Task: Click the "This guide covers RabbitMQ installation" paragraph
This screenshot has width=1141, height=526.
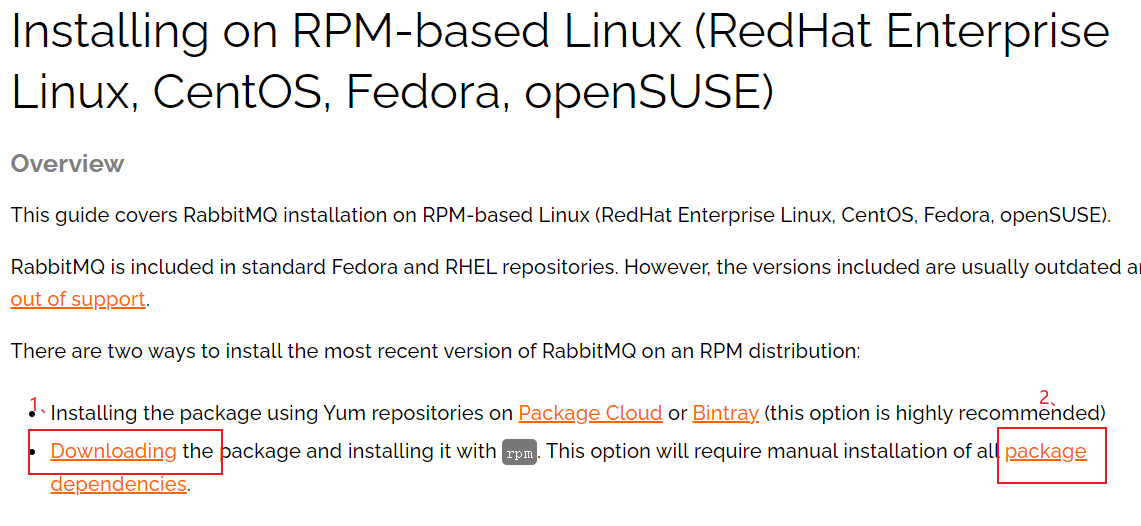Action: (x=560, y=216)
